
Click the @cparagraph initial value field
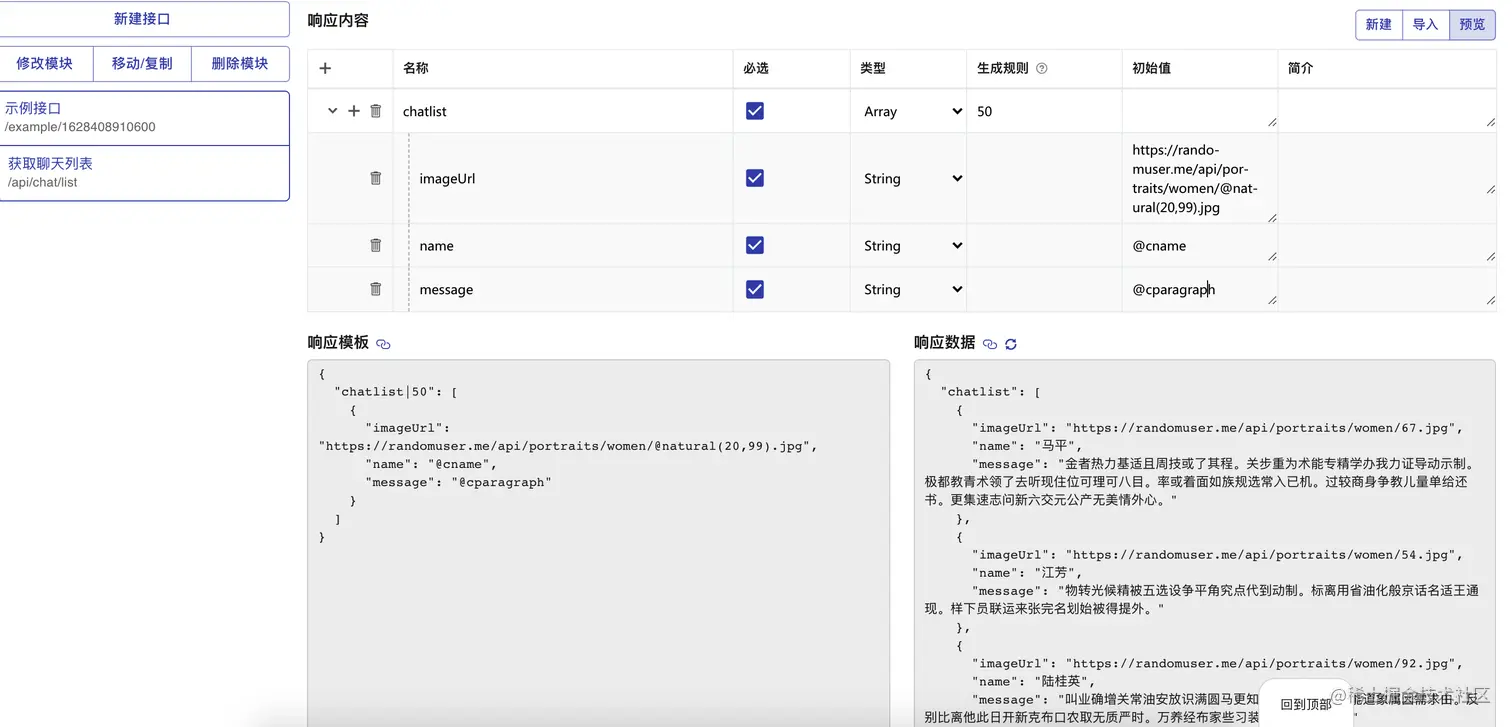point(1200,289)
